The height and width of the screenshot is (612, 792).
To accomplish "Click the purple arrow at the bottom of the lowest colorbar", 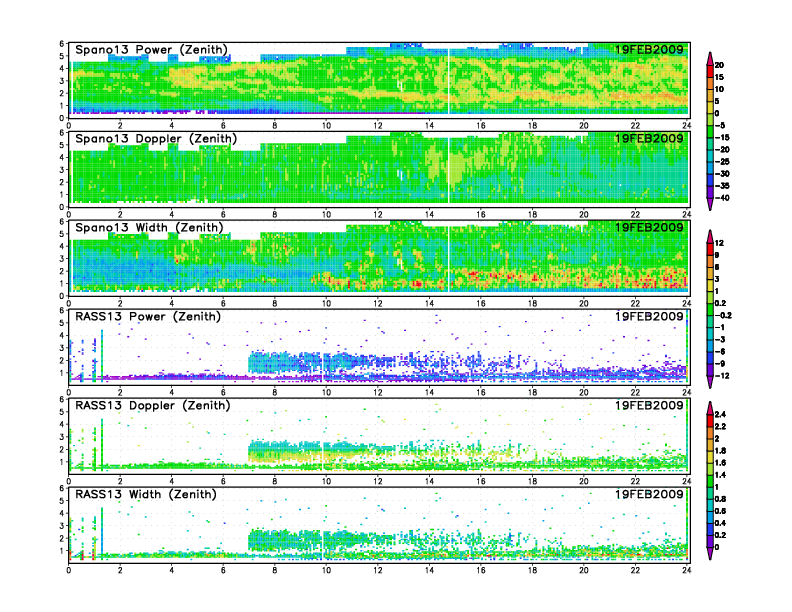I will 709,554.
